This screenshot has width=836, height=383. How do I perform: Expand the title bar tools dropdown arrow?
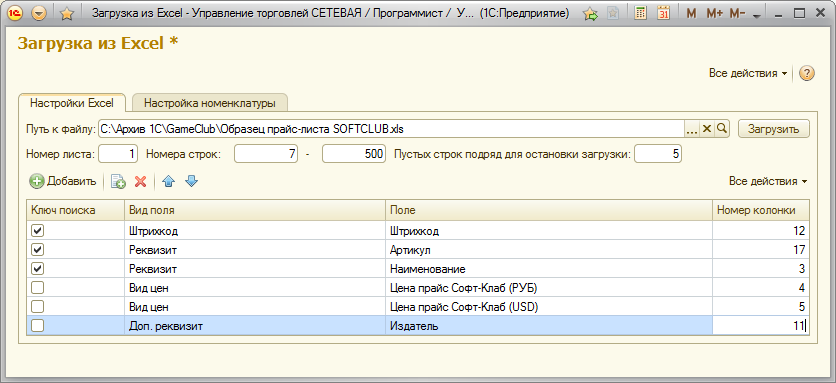tap(756, 16)
